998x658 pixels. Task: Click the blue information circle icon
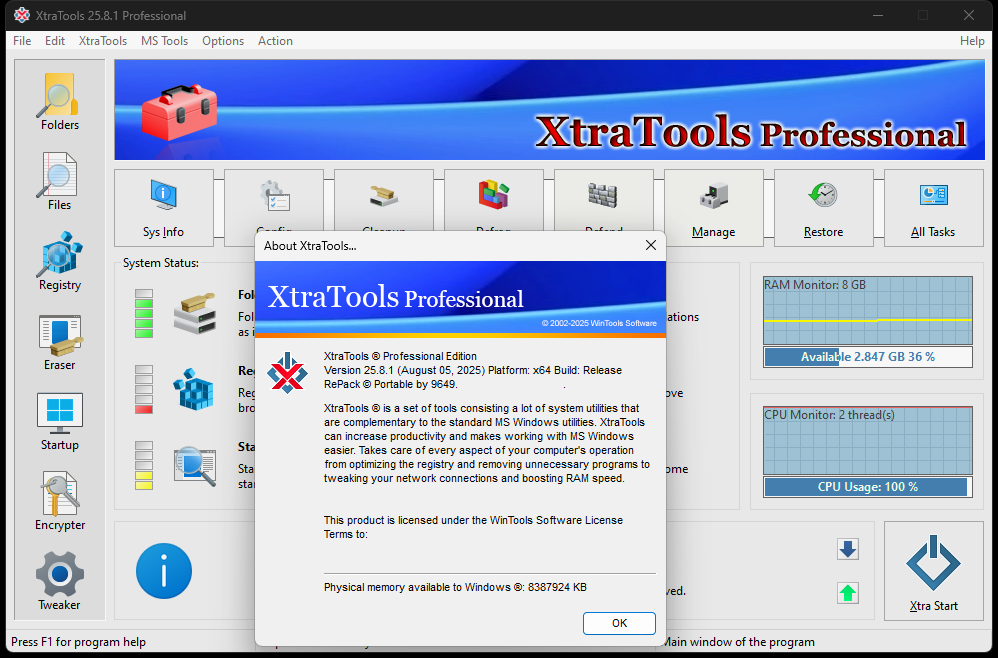tap(164, 571)
